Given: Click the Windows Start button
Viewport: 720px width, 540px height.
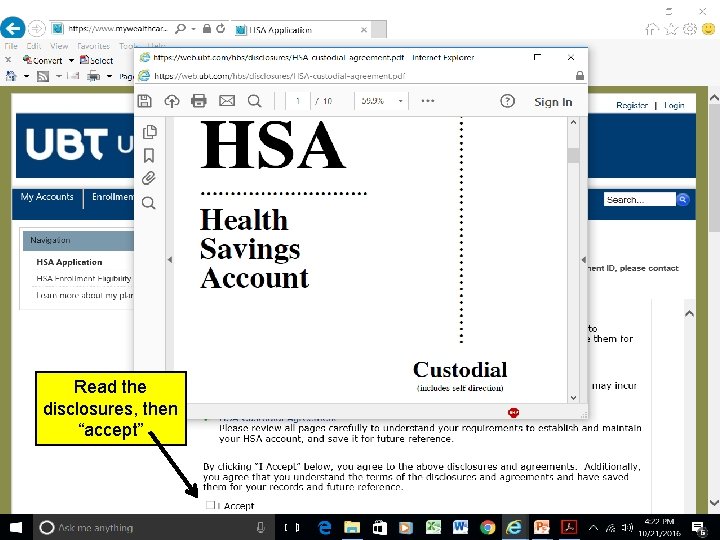Looking at the screenshot, I should (x=16, y=527).
